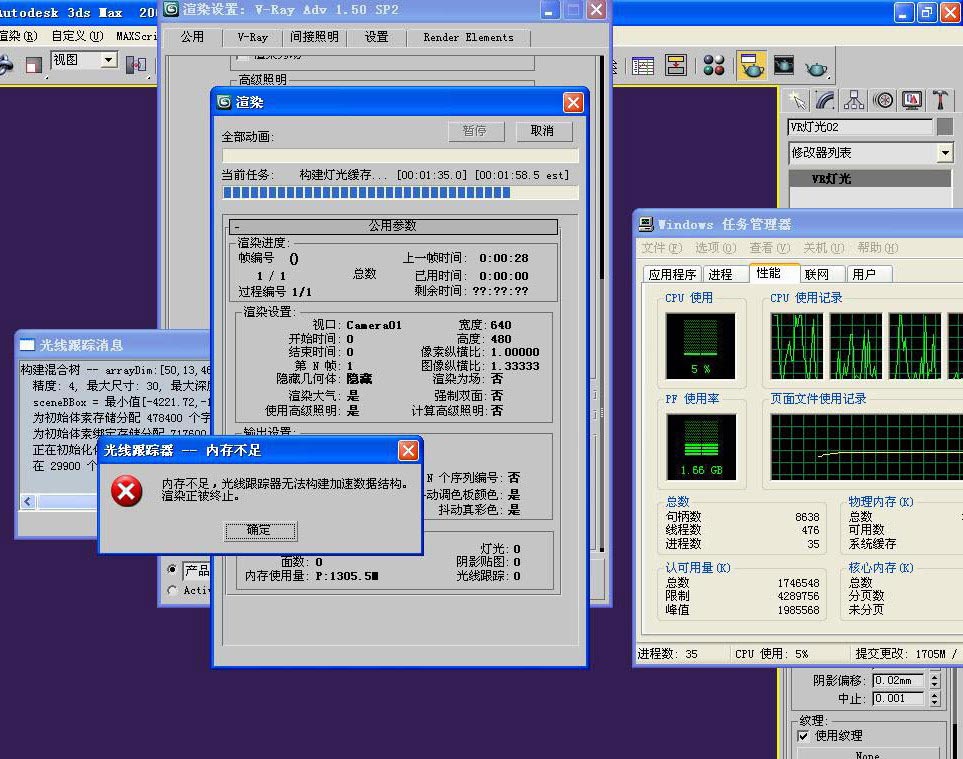This screenshot has height=759, width=963.
Task: Click the 中止 value field
Action: pos(899,699)
